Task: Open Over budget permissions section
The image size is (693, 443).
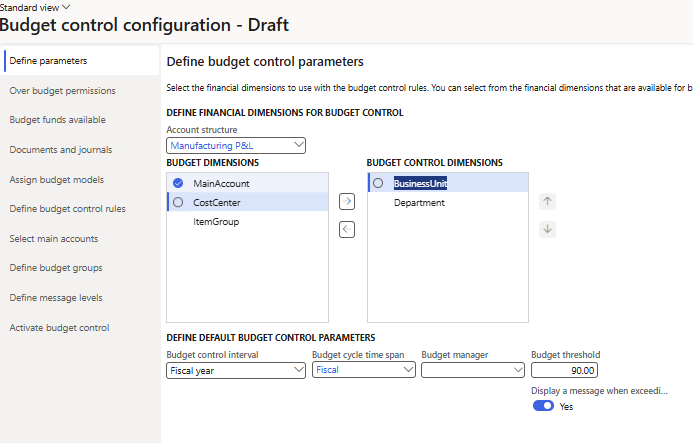Action: point(62,90)
